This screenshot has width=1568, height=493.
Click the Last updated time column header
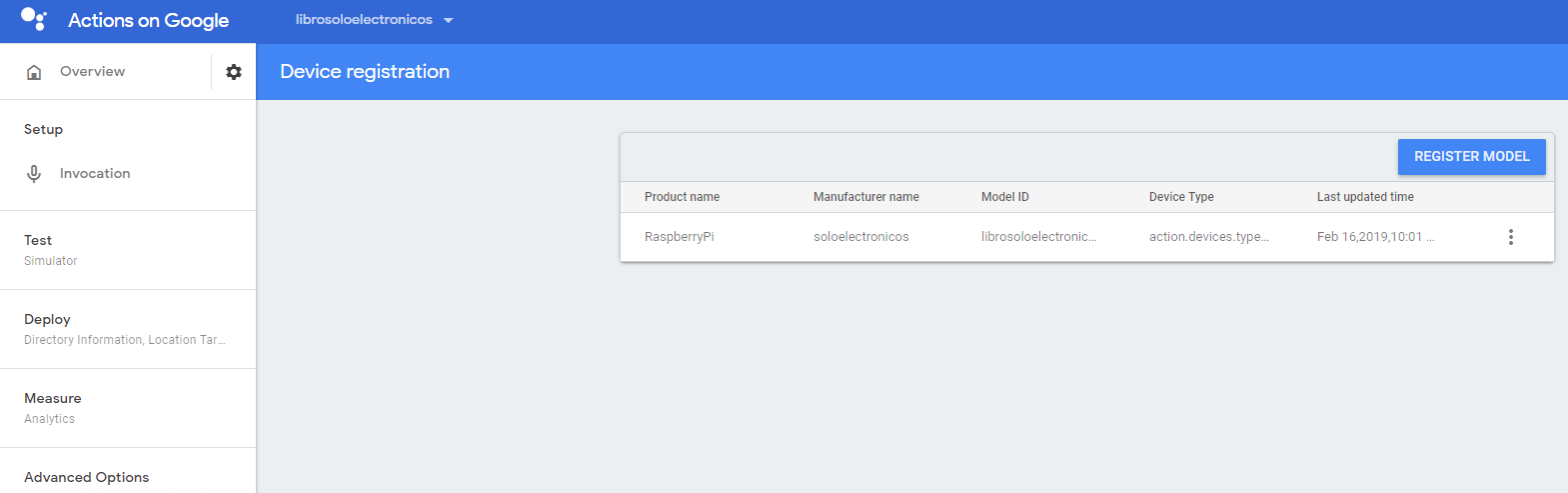tap(1365, 197)
